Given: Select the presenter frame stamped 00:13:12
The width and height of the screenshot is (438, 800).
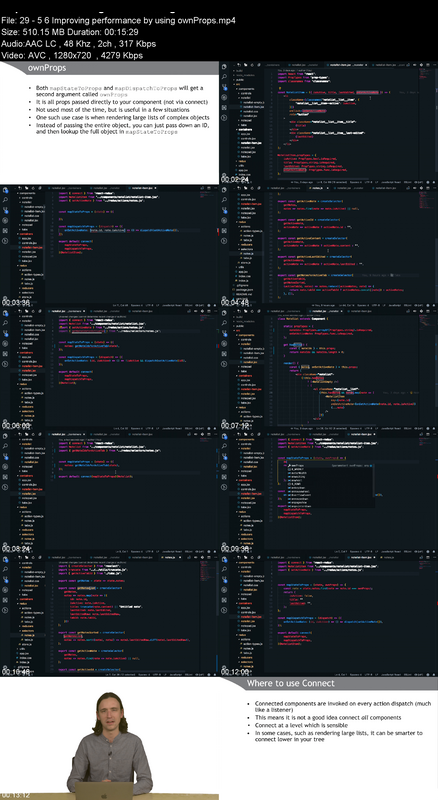Looking at the screenshot, I should click(x=109, y=739).
